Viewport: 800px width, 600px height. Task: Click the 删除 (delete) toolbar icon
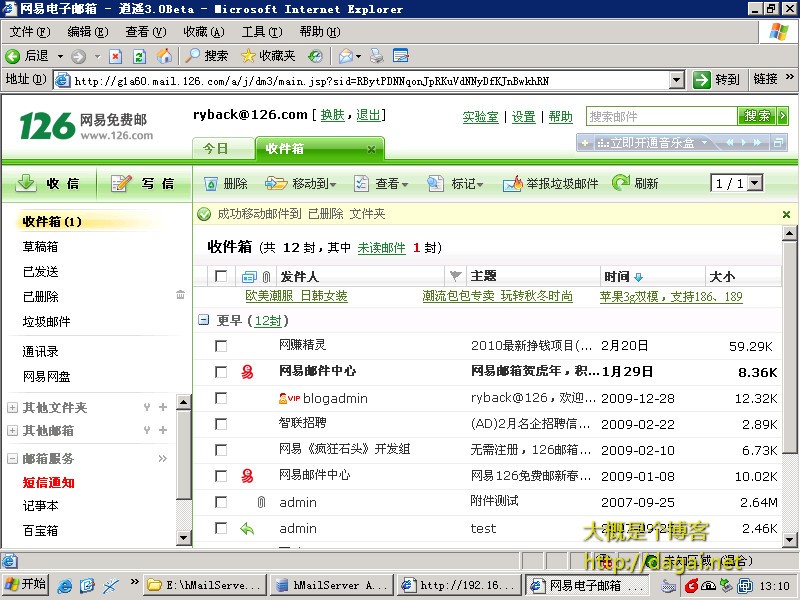pos(211,184)
